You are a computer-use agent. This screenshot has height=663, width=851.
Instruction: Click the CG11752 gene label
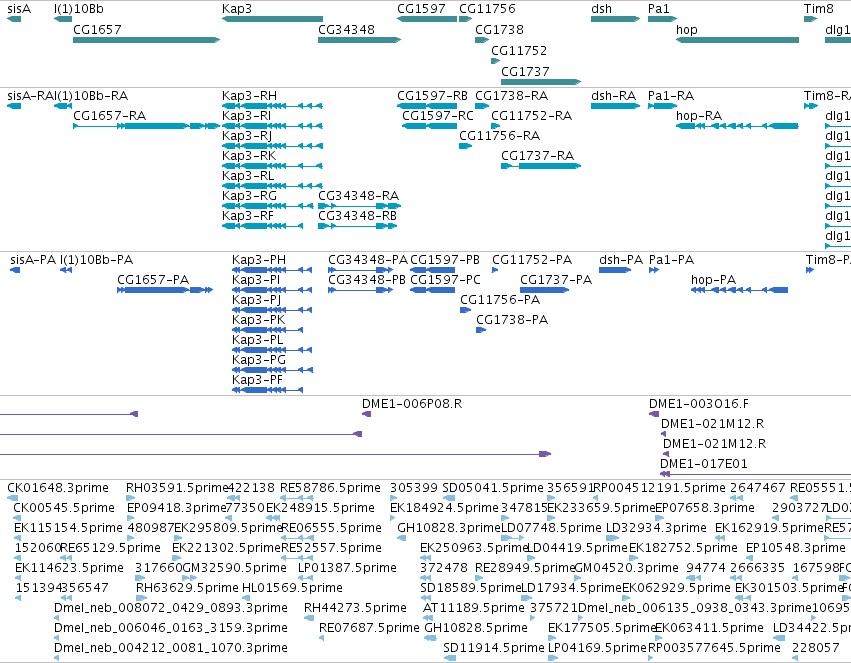[519, 50]
